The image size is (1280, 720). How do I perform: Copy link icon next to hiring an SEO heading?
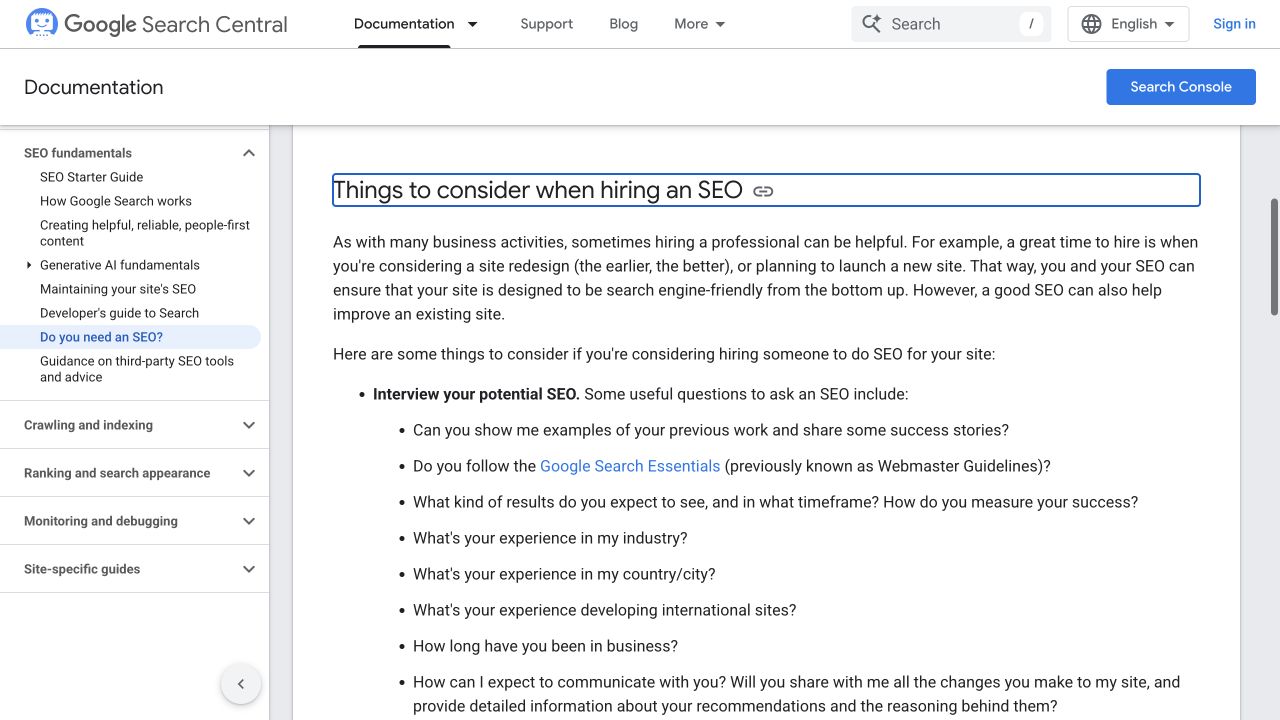coord(763,191)
